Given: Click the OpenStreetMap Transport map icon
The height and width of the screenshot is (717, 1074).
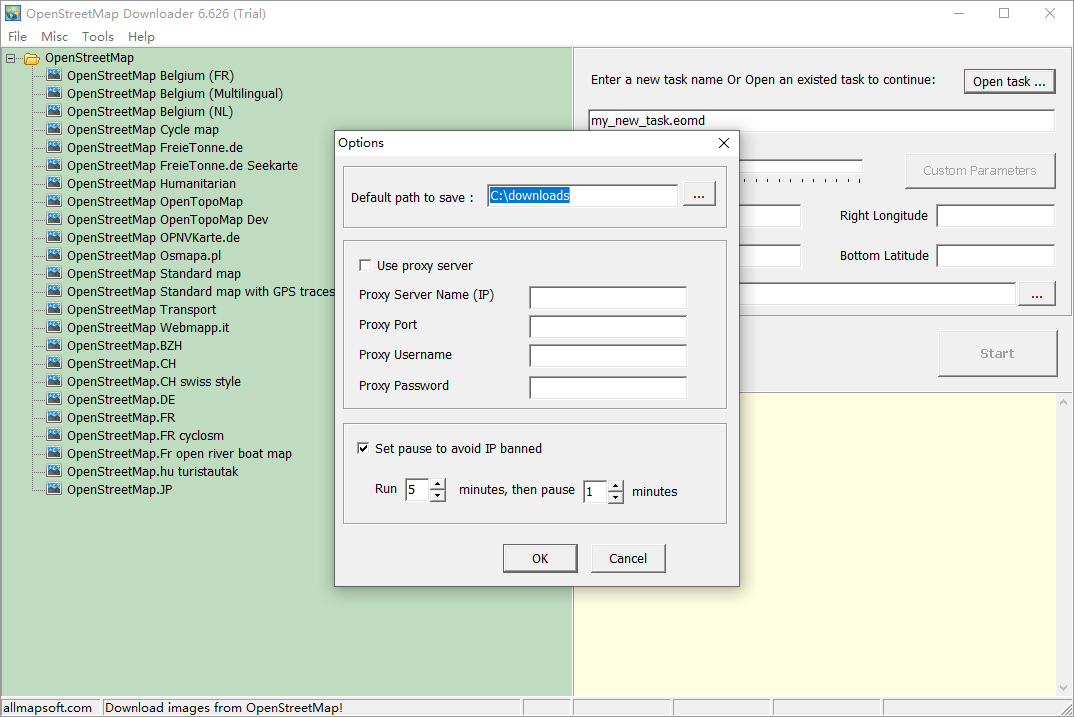Looking at the screenshot, I should pyautogui.click(x=53, y=309).
